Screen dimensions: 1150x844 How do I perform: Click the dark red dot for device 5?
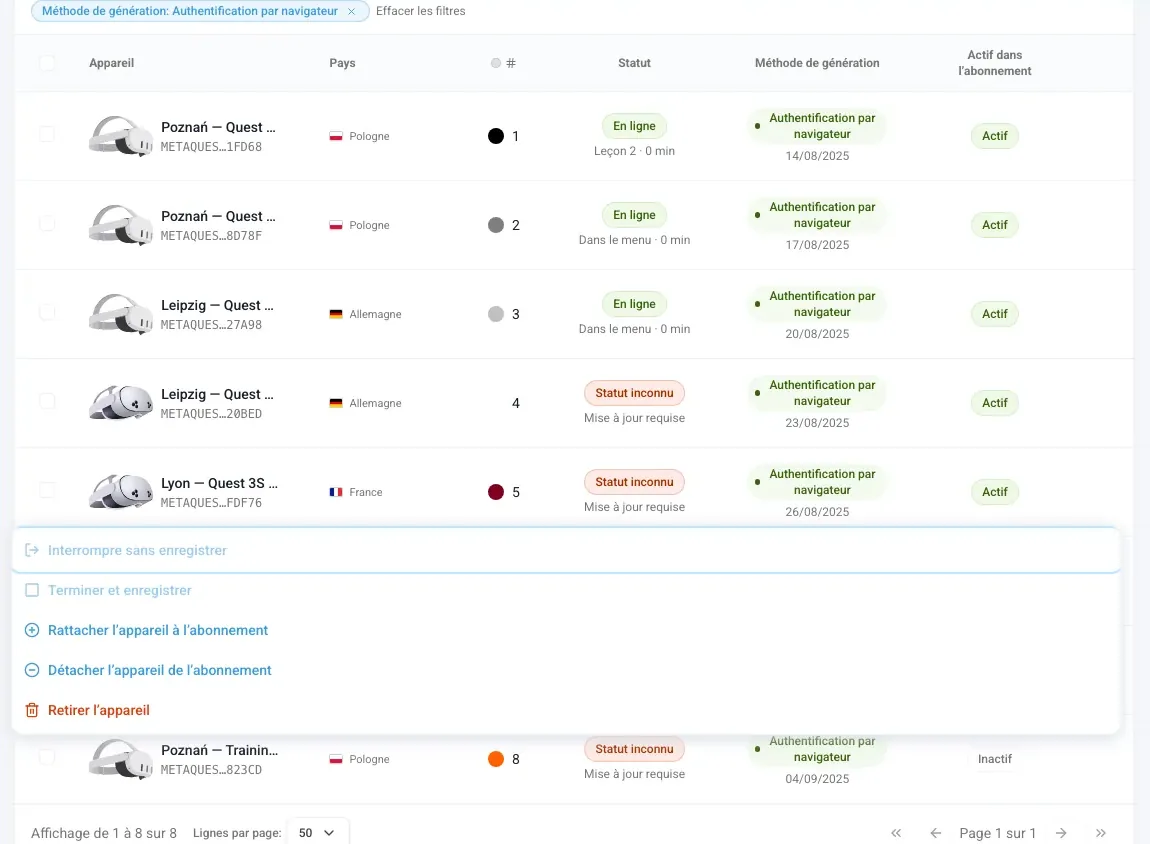[x=496, y=492]
